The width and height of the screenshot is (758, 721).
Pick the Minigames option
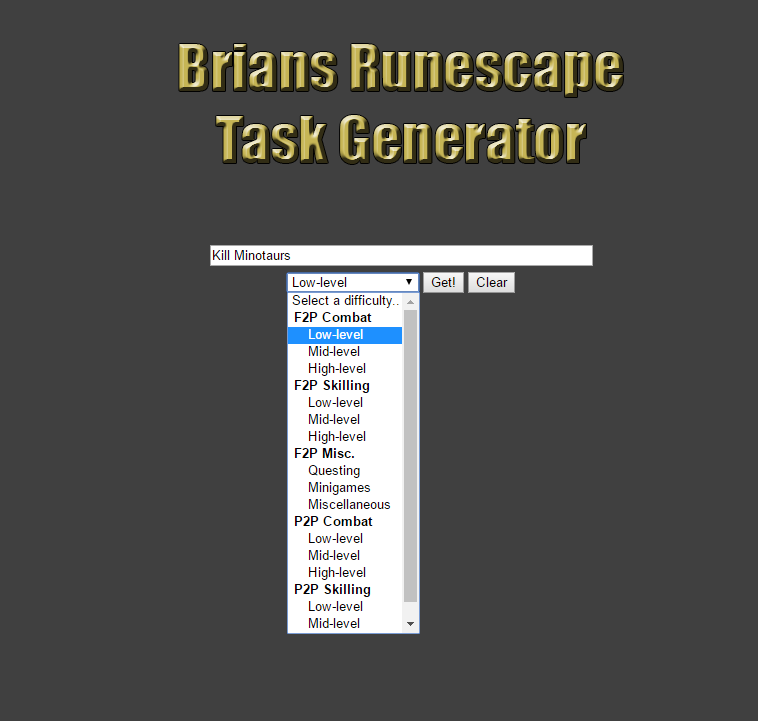(x=345, y=488)
